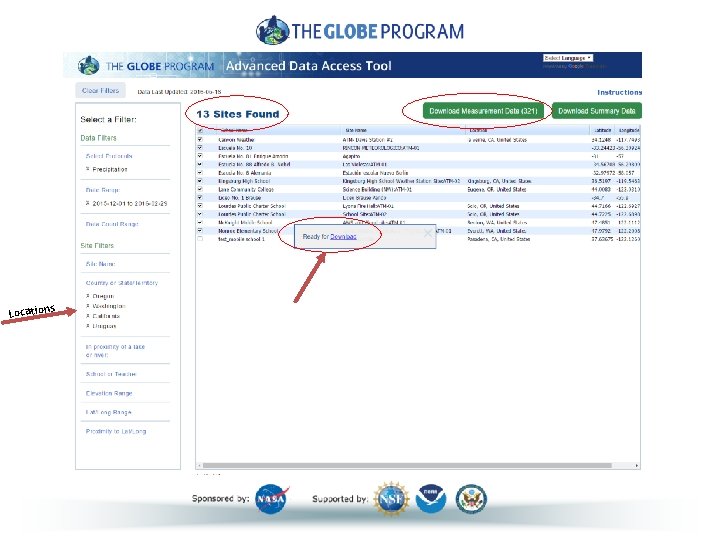Screen dimensions: 720x540
Task: Sort by the Latitude column header
Action: point(602,130)
